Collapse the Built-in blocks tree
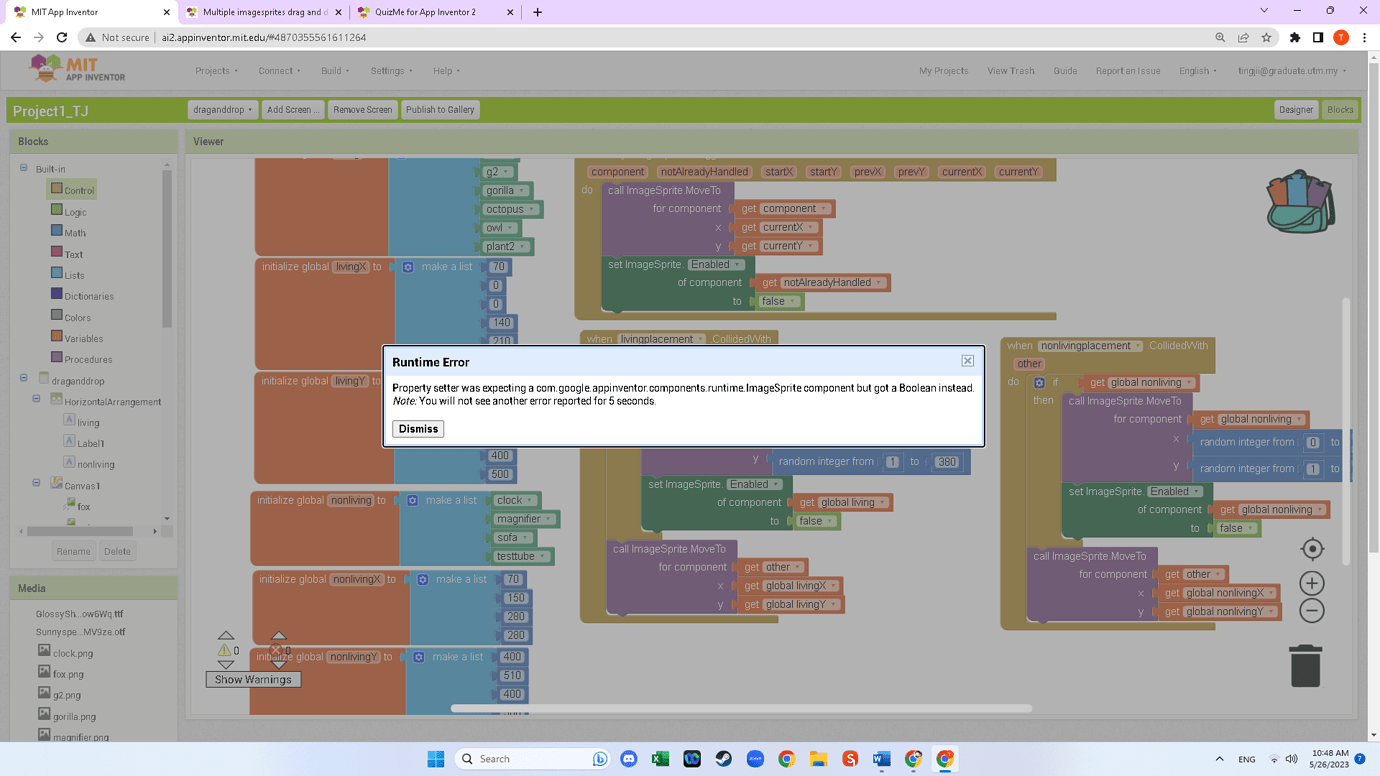This screenshot has width=1380, height=776. tap(24, 169)
